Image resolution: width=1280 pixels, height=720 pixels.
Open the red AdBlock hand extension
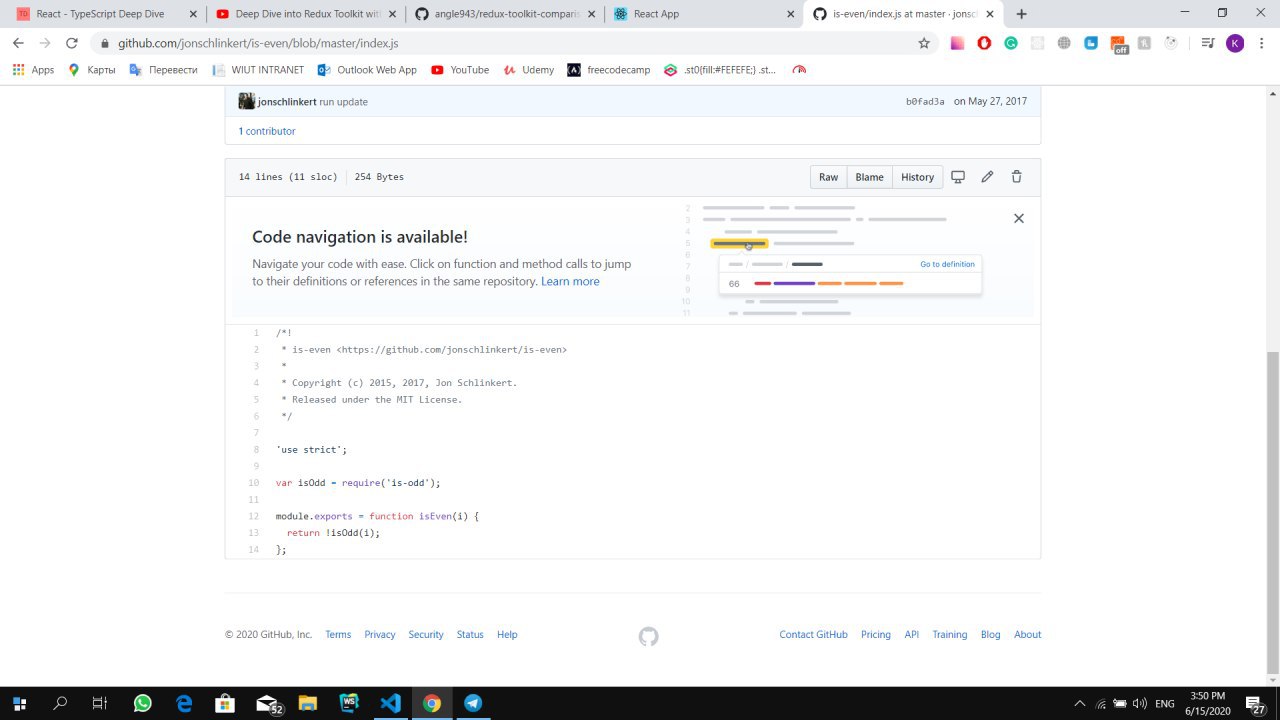[x=984, y=43]
